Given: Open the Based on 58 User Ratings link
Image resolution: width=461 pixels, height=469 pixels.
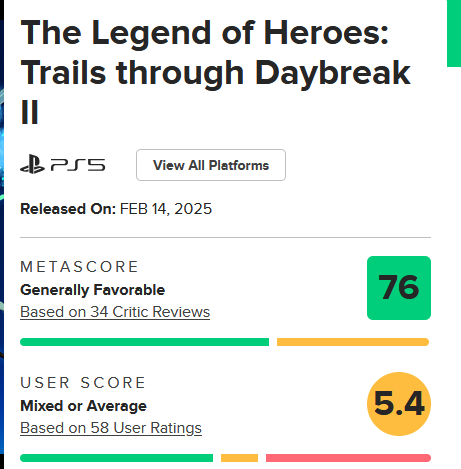Looking at the screenshot, I should pos(111,428).
